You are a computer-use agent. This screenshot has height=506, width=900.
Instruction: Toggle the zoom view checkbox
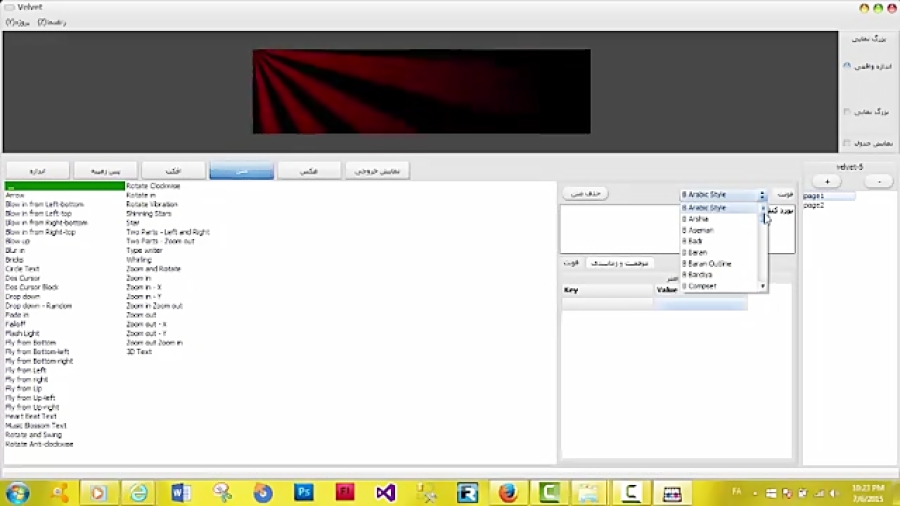tap(847, 112)
